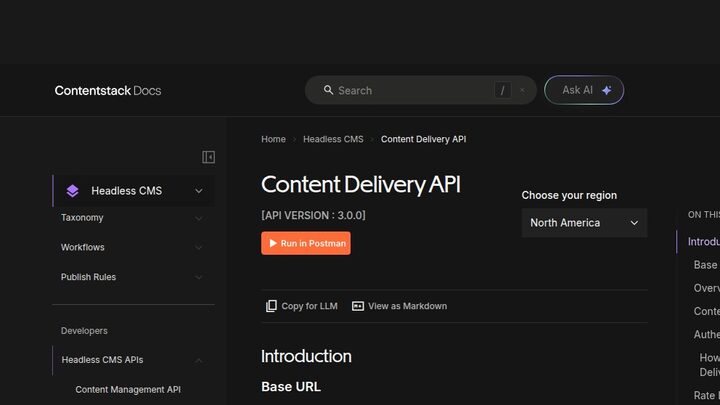Click the Base URL subheading
The height and width of the screenshot is (405, 720).
[291, 387]
